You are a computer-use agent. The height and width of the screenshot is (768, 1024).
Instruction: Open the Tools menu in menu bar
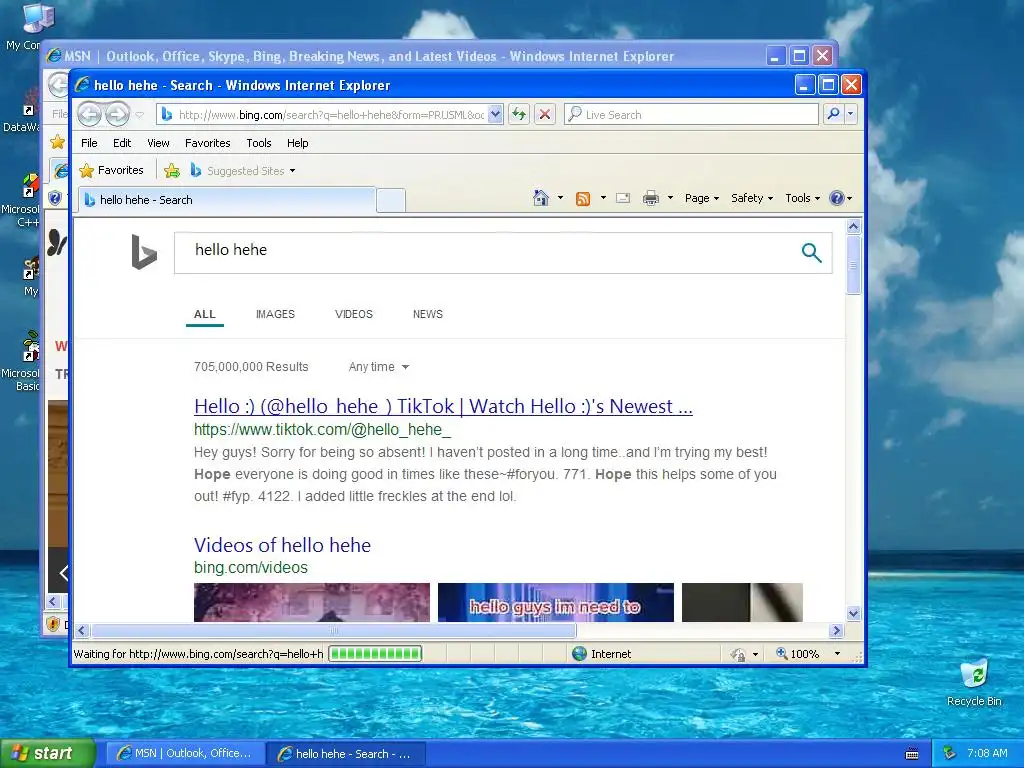pos(259,143)
